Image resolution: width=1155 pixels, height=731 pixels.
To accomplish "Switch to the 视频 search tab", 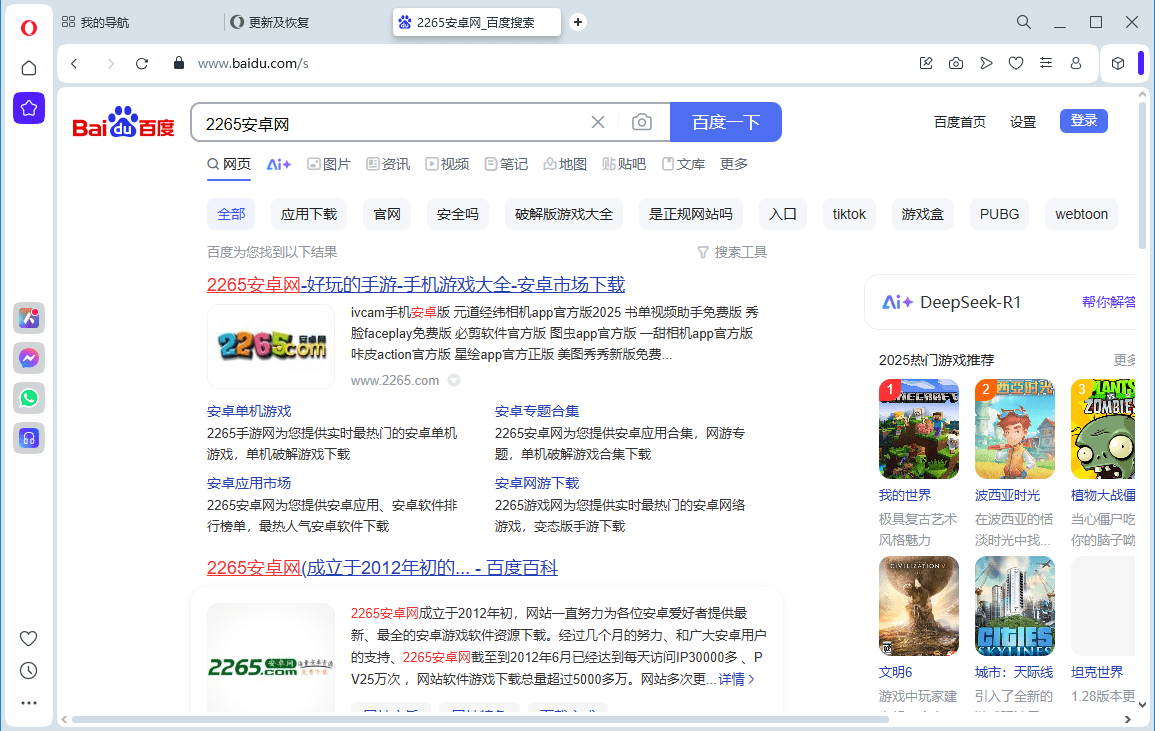I will click(x=447, y=163).
